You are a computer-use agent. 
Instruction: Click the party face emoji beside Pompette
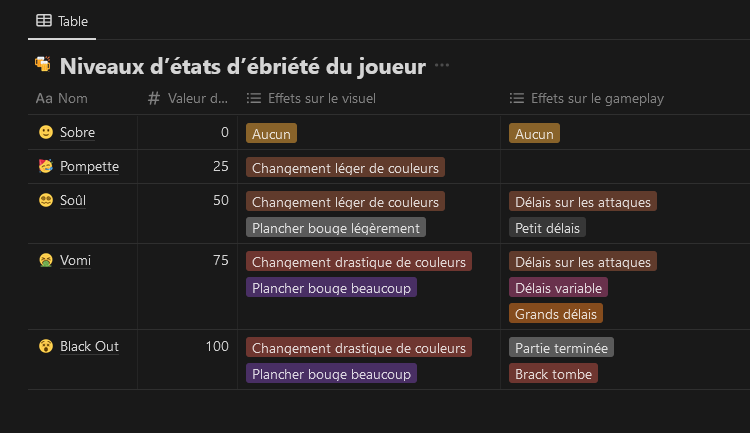point(46,166)
